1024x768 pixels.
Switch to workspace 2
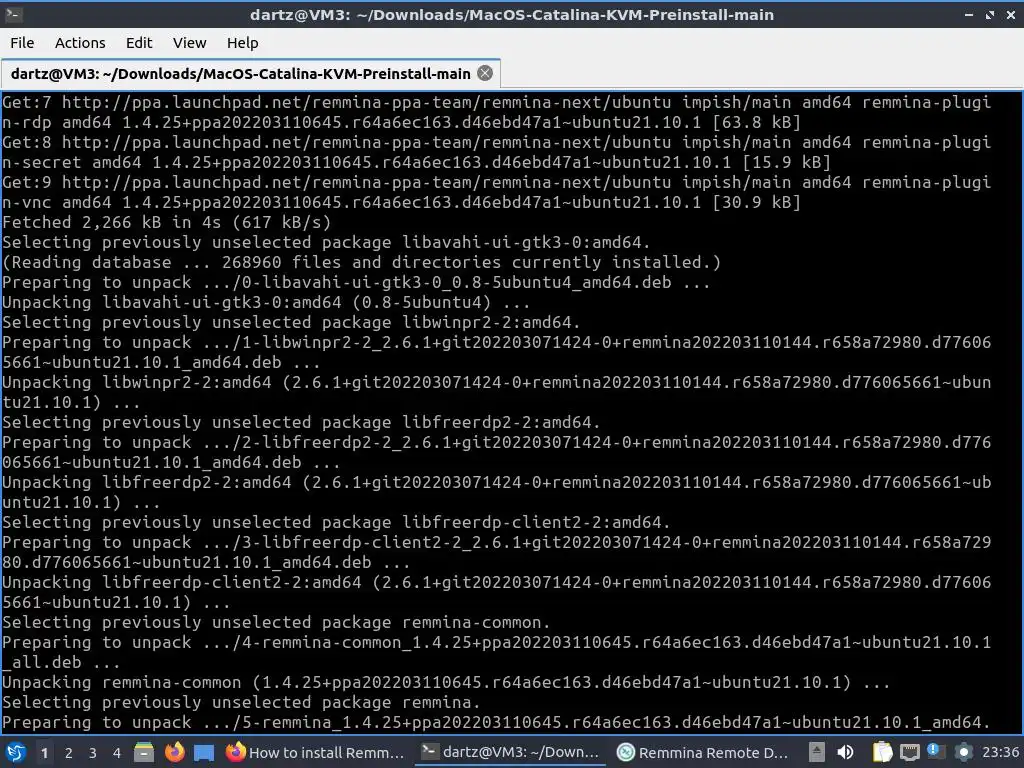pyautogui.click(x=69, y=753)
